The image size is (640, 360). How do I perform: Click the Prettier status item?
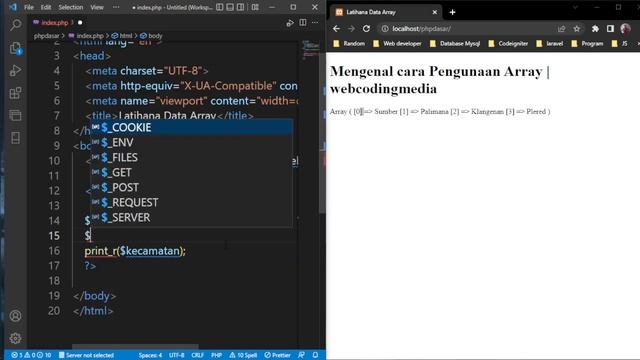pos(277,355)
